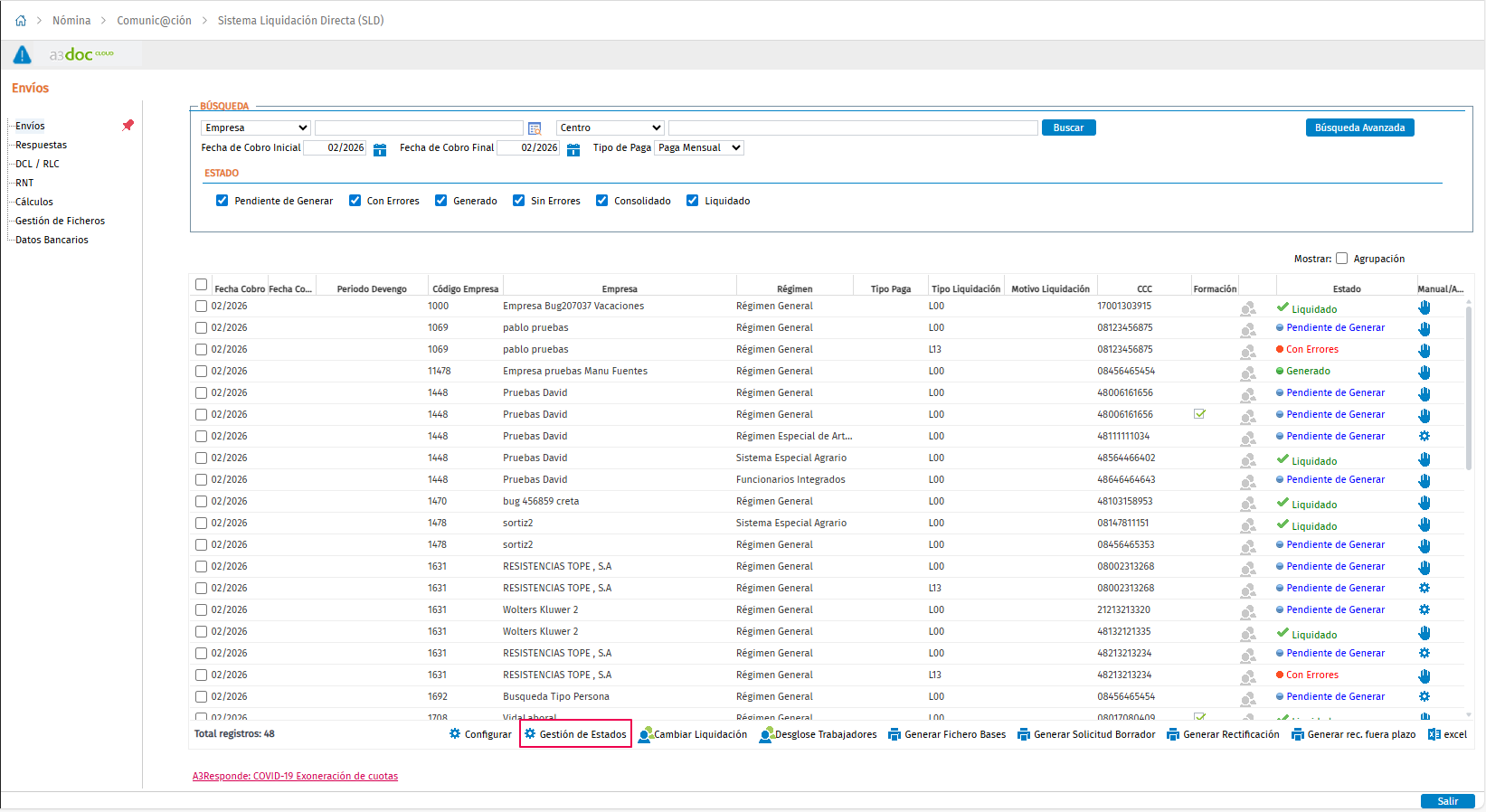
Task: Enable the Agrupación checkbox
Action: [1342, 258]
